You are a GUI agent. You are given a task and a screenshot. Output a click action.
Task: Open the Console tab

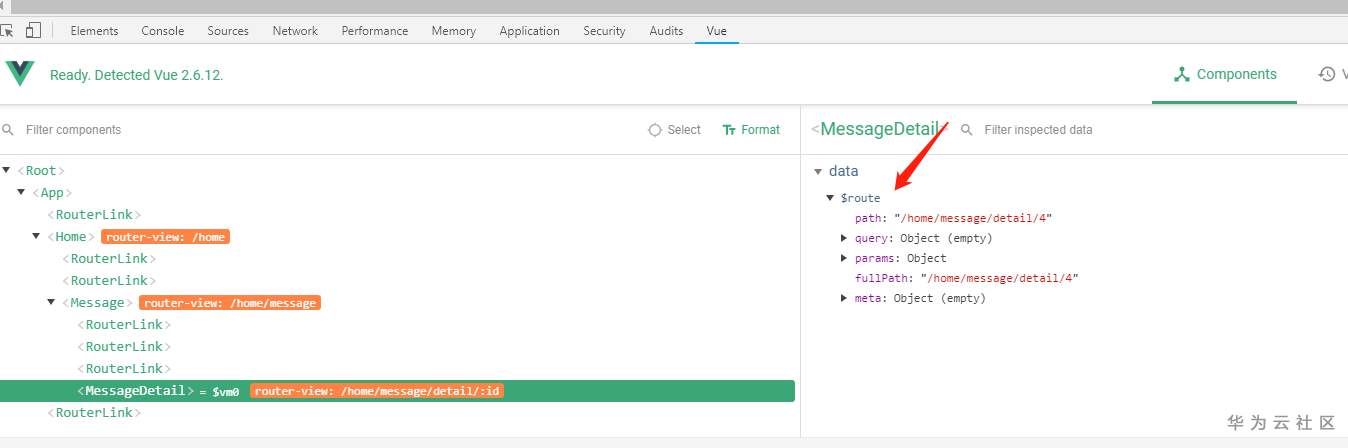pyautogui.click(x=163, y=31)
